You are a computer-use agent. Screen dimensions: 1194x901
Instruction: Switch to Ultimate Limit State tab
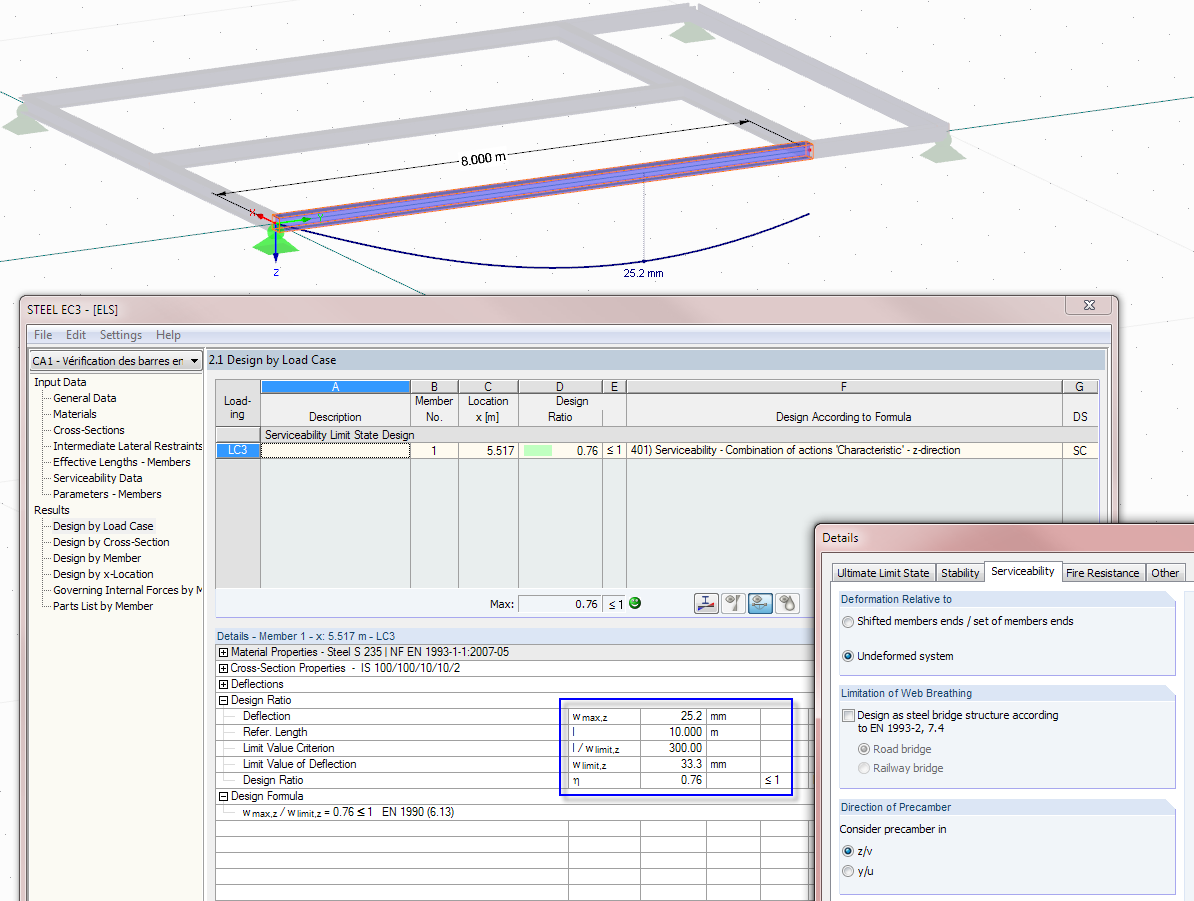click(x=883, y=573)
